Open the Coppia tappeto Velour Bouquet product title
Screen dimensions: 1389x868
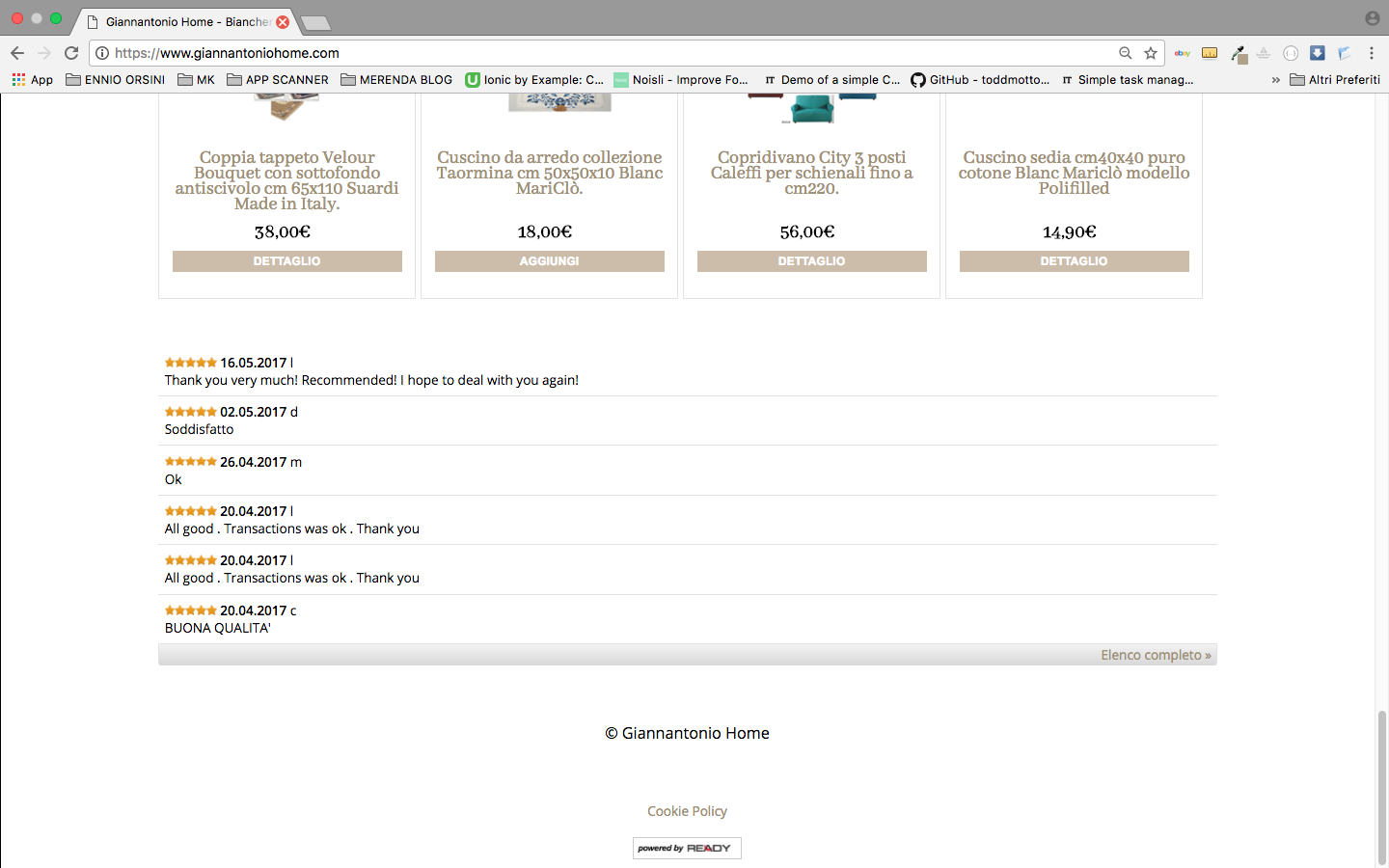[287, 180]
